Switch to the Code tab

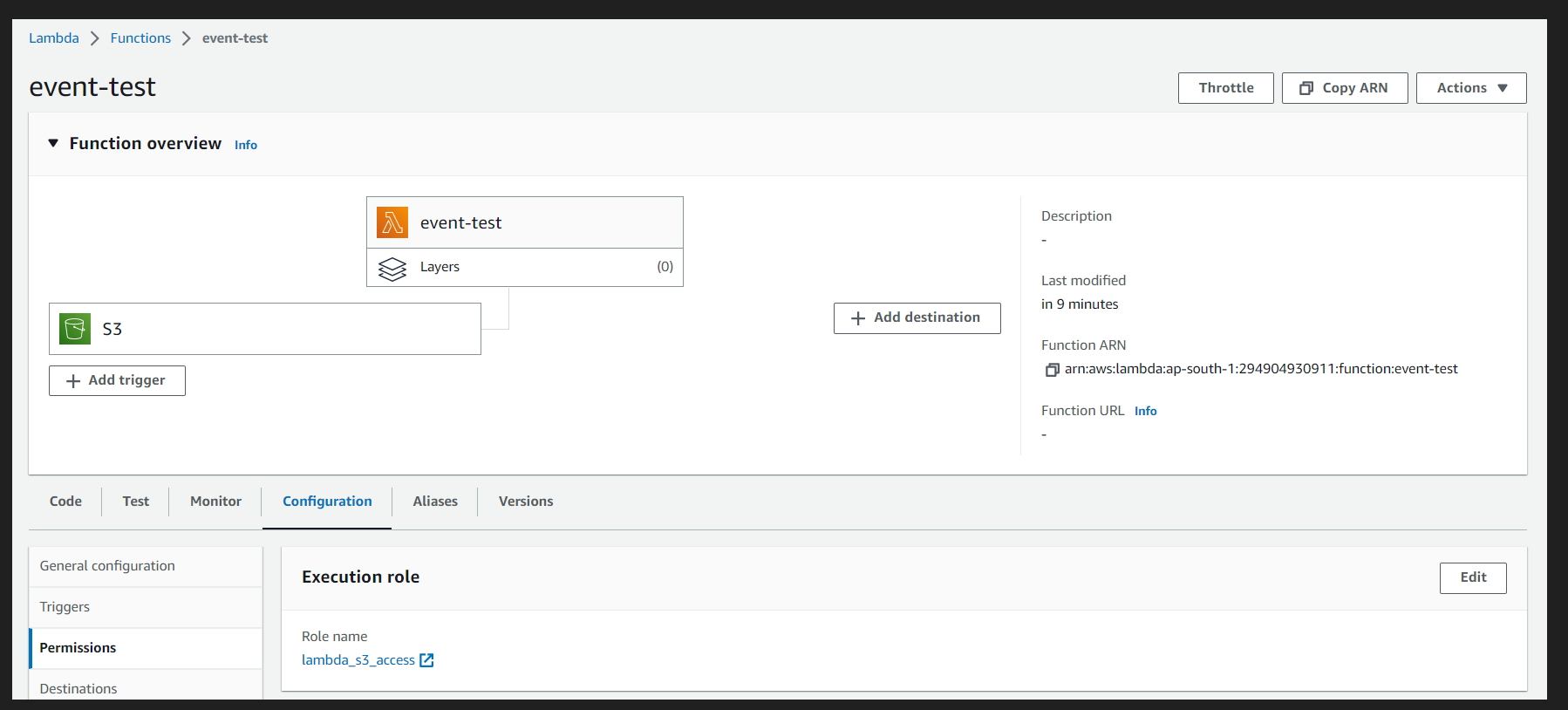(65, 502)
